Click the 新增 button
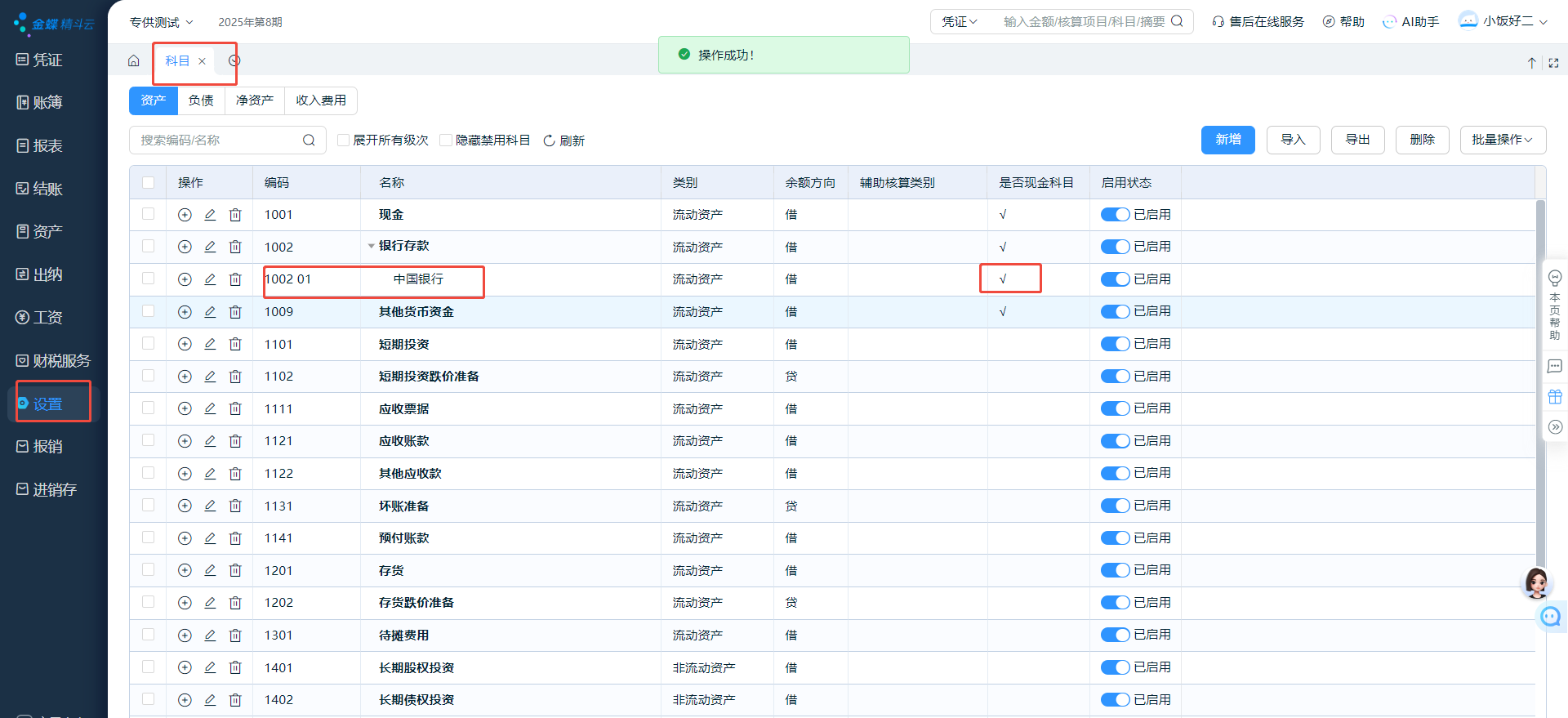The width and height of the screenshot is (1568, 718). point(1227,140)
